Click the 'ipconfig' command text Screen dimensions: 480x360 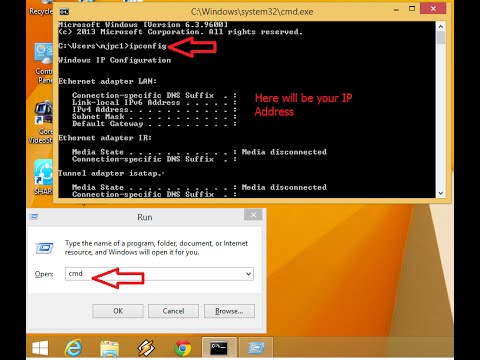(148, 46)
